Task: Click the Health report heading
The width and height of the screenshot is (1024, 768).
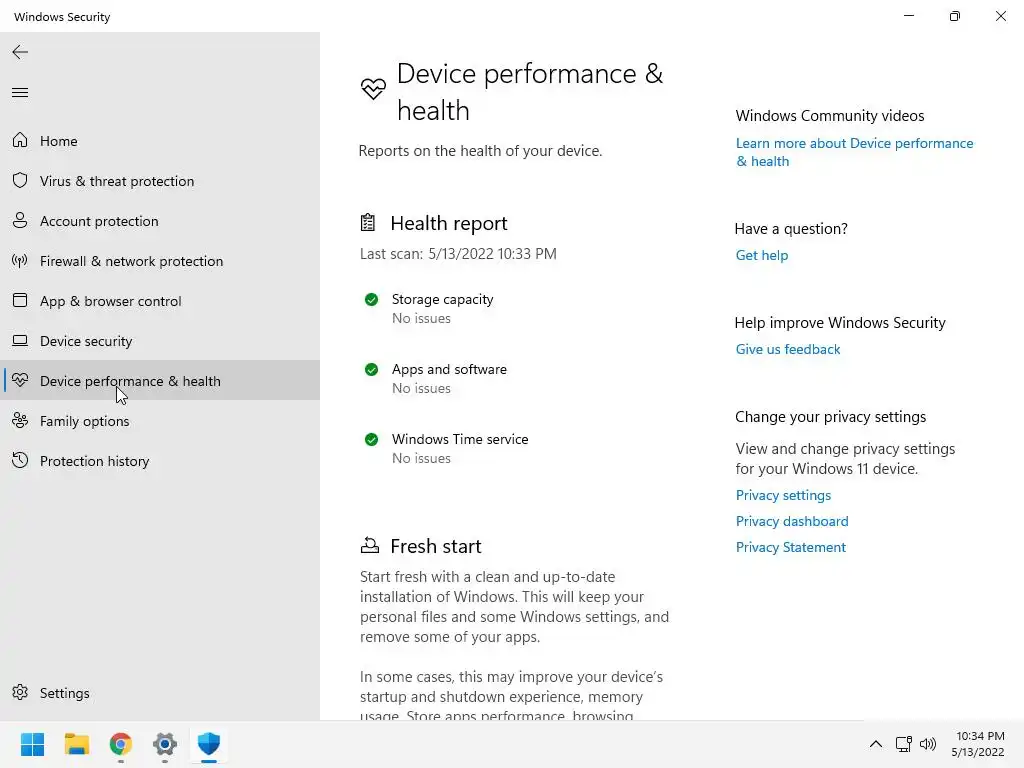Action: pos(449,223)
